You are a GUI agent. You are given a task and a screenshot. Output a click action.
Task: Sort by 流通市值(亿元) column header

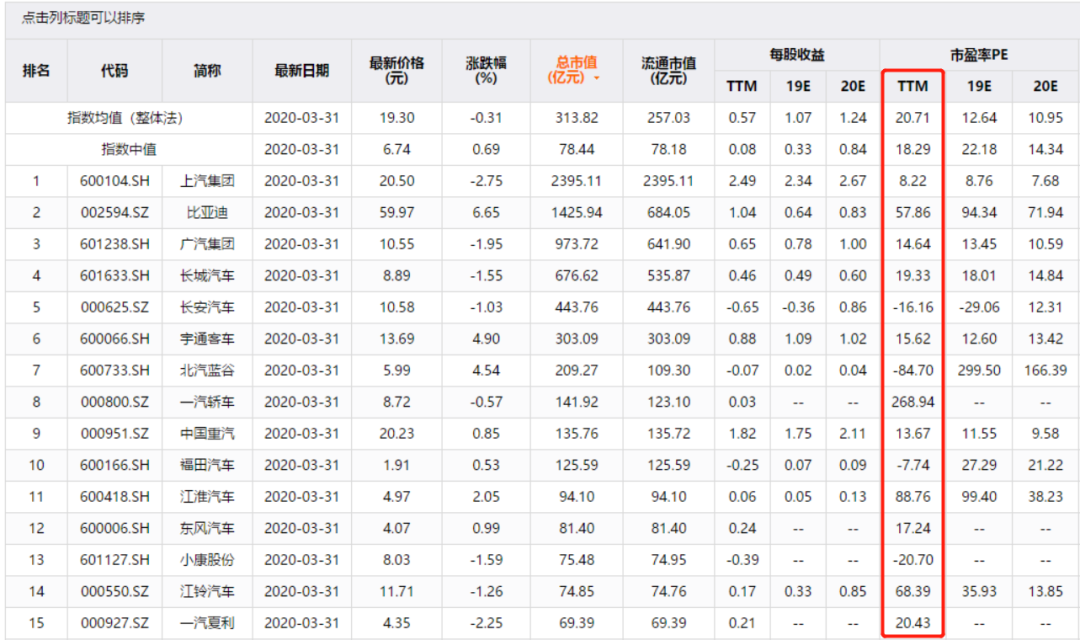click(669, 70)
